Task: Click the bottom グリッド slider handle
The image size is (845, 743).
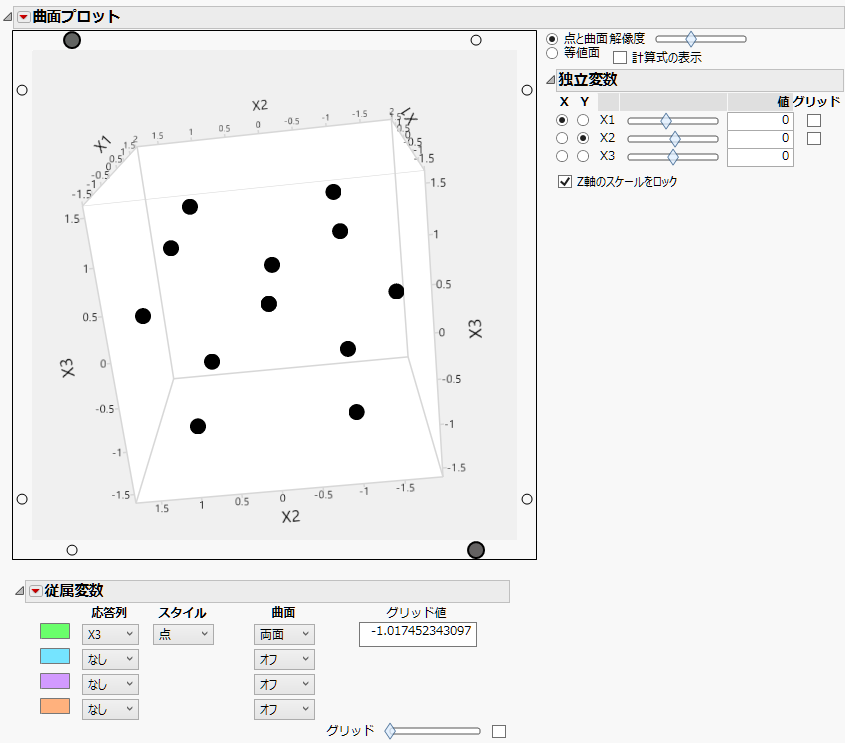Action: tap(390, 731)
